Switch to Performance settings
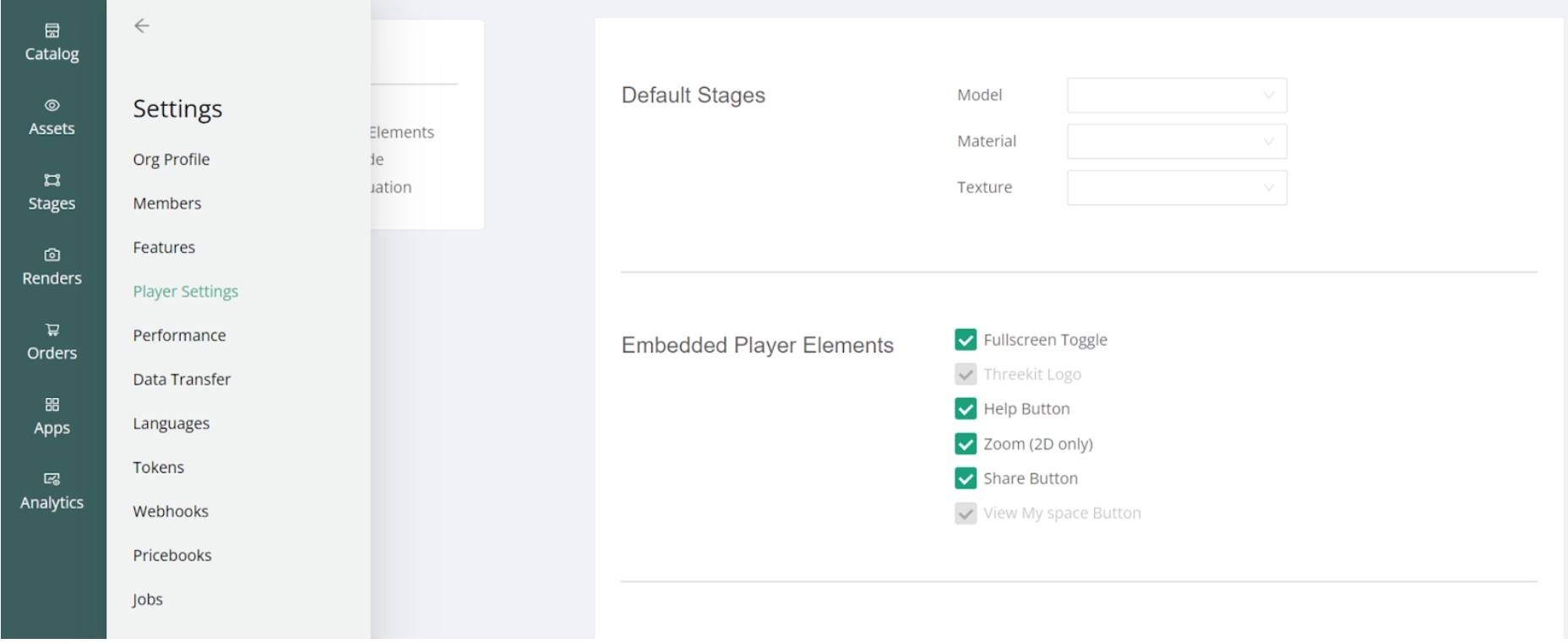 tap(179, 336)
